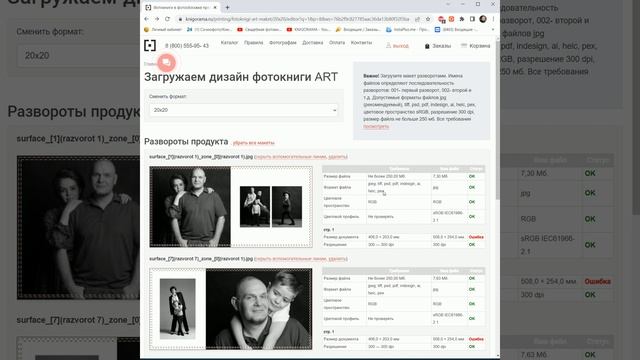This screenshot has height=360, width=640.
Task: Click 'удалить' for razvorot 1 spread
Action: [x=338, y=157]
